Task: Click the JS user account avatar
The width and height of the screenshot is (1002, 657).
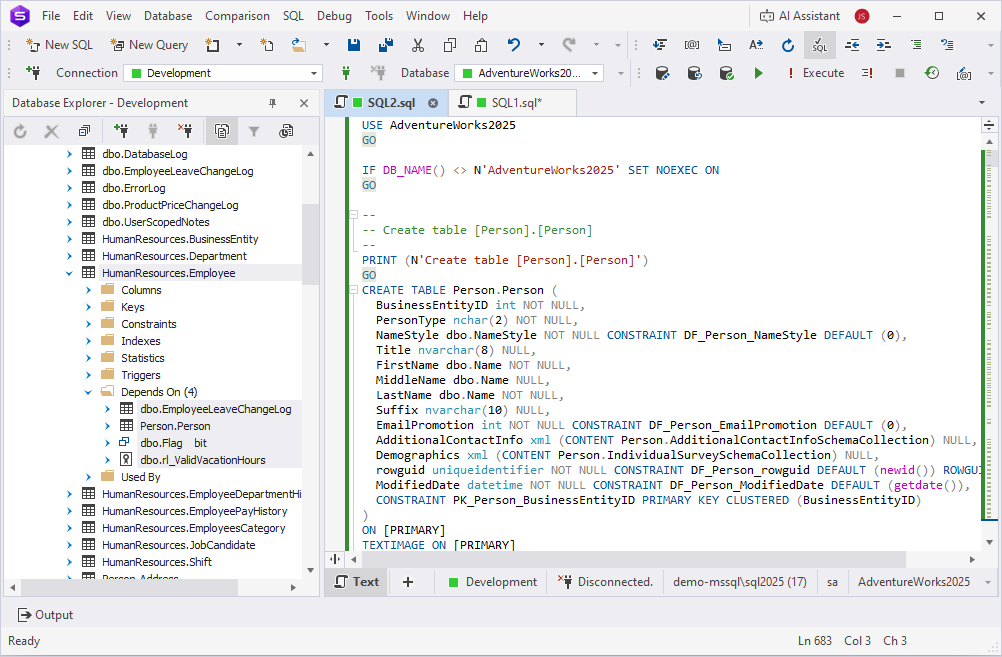Action: pyautogui.click(x=861, y=16)
